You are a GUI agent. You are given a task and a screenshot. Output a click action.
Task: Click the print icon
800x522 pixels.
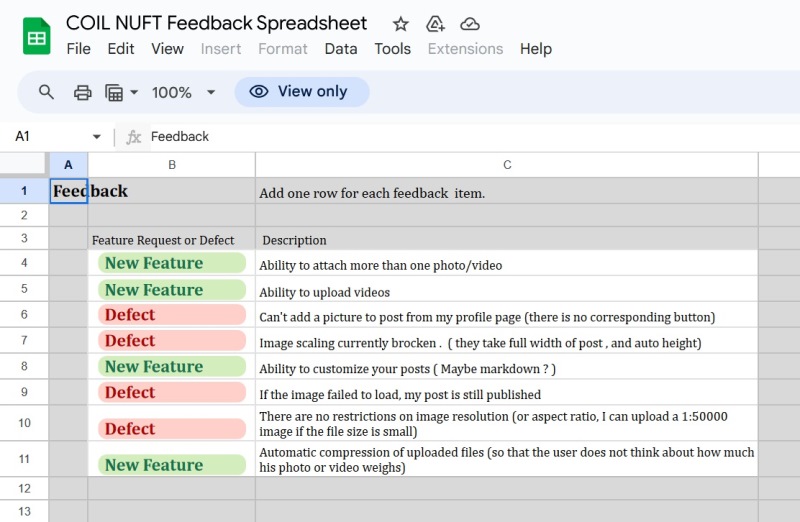coord(83,92)
